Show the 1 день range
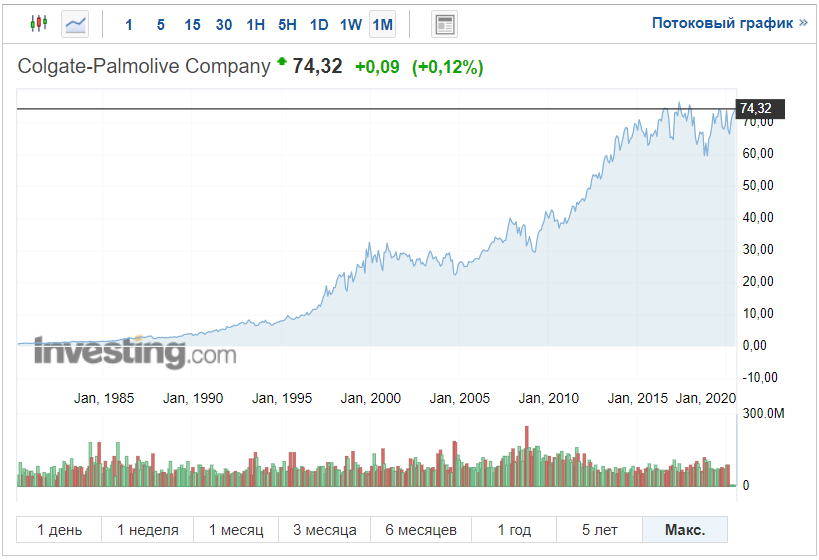This screenshot has width=819, height=560. tap(59, 530)
